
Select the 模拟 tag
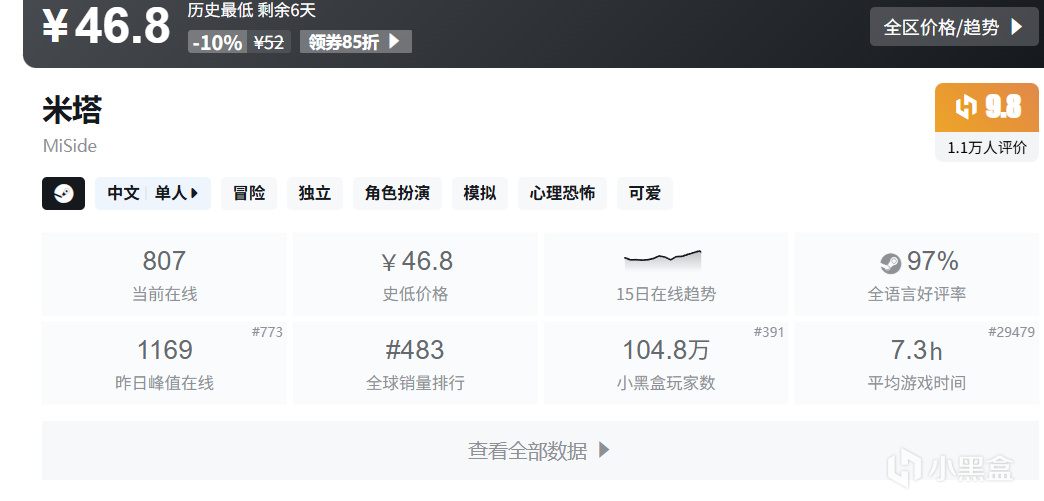(x=479, y=194)
